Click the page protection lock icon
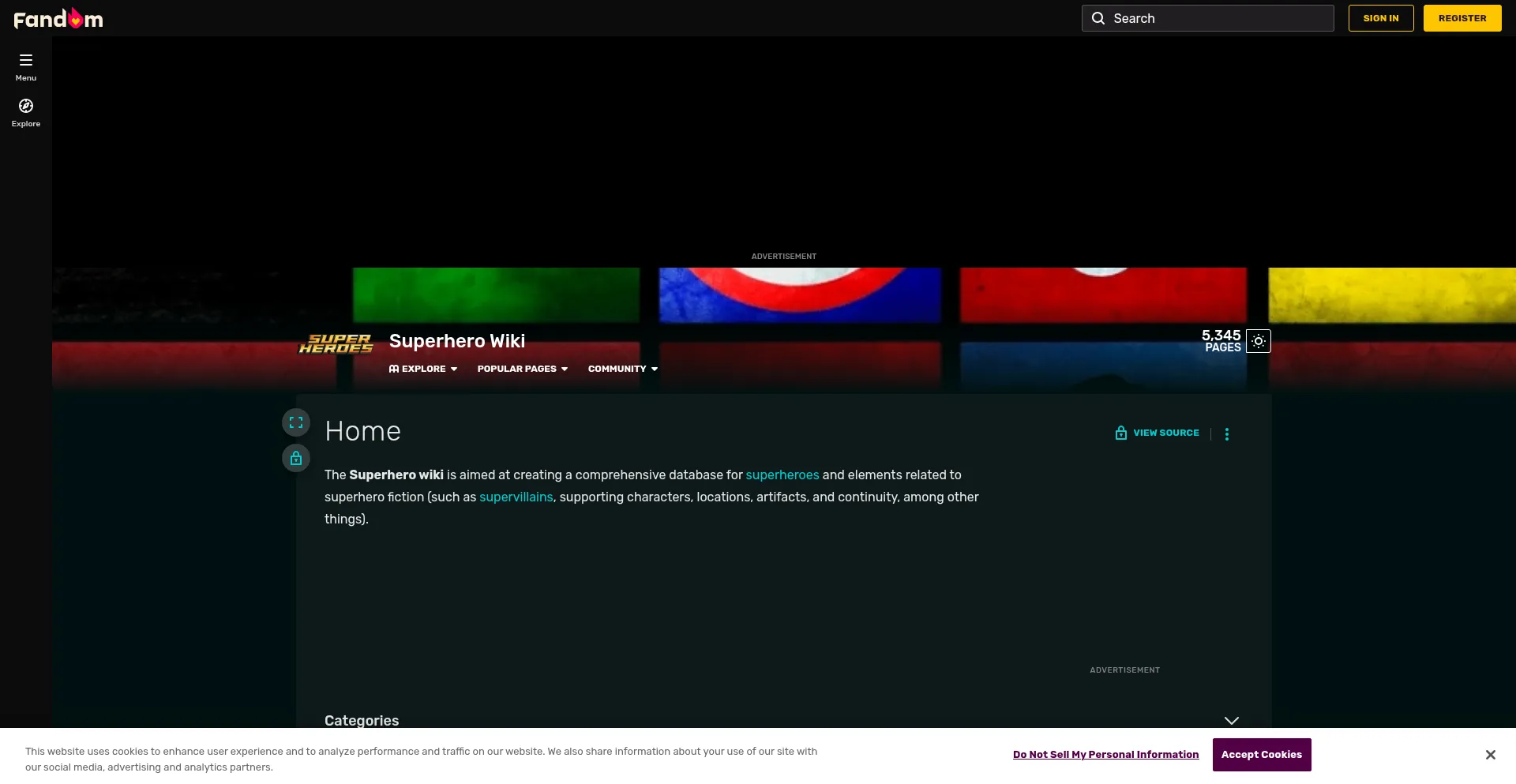The height and width of the screenshot is (784, 1516). 296,458
